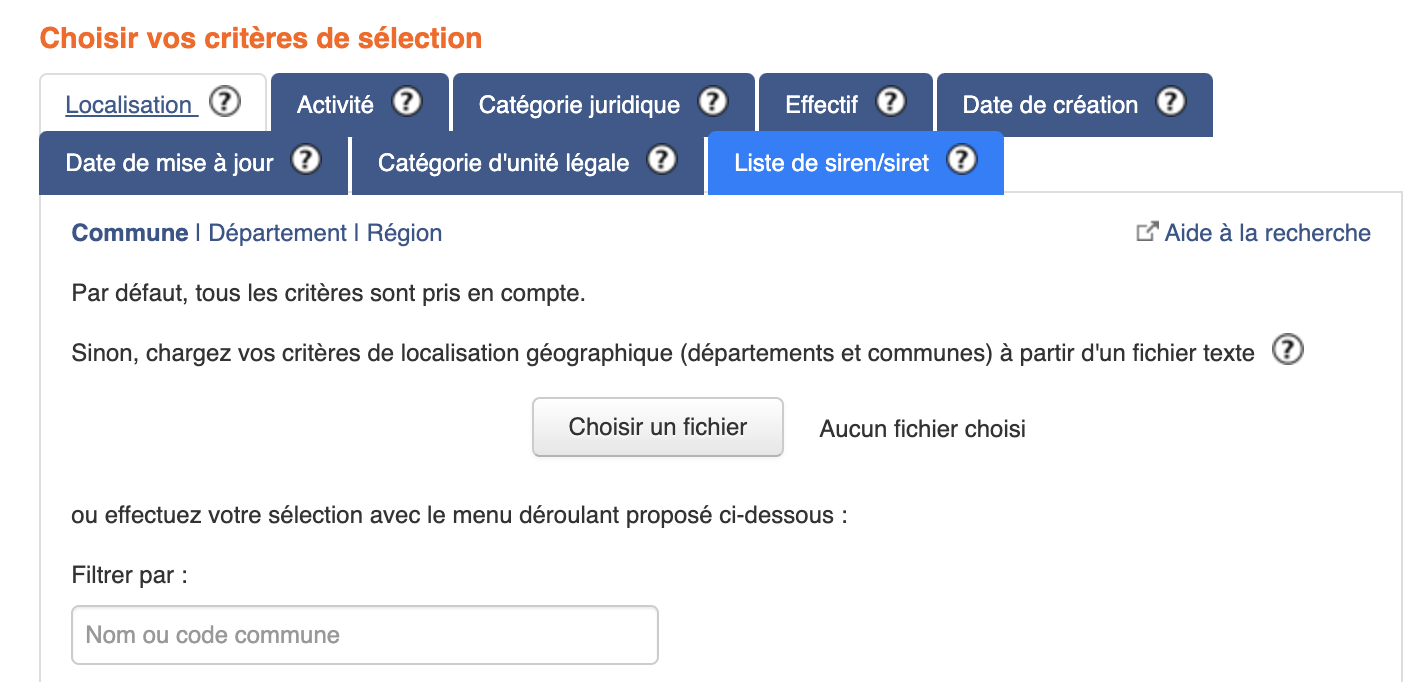Switch to Date de mise à jour tab
The height and width of the screenshot is (682, 1406).
[169, 163]
